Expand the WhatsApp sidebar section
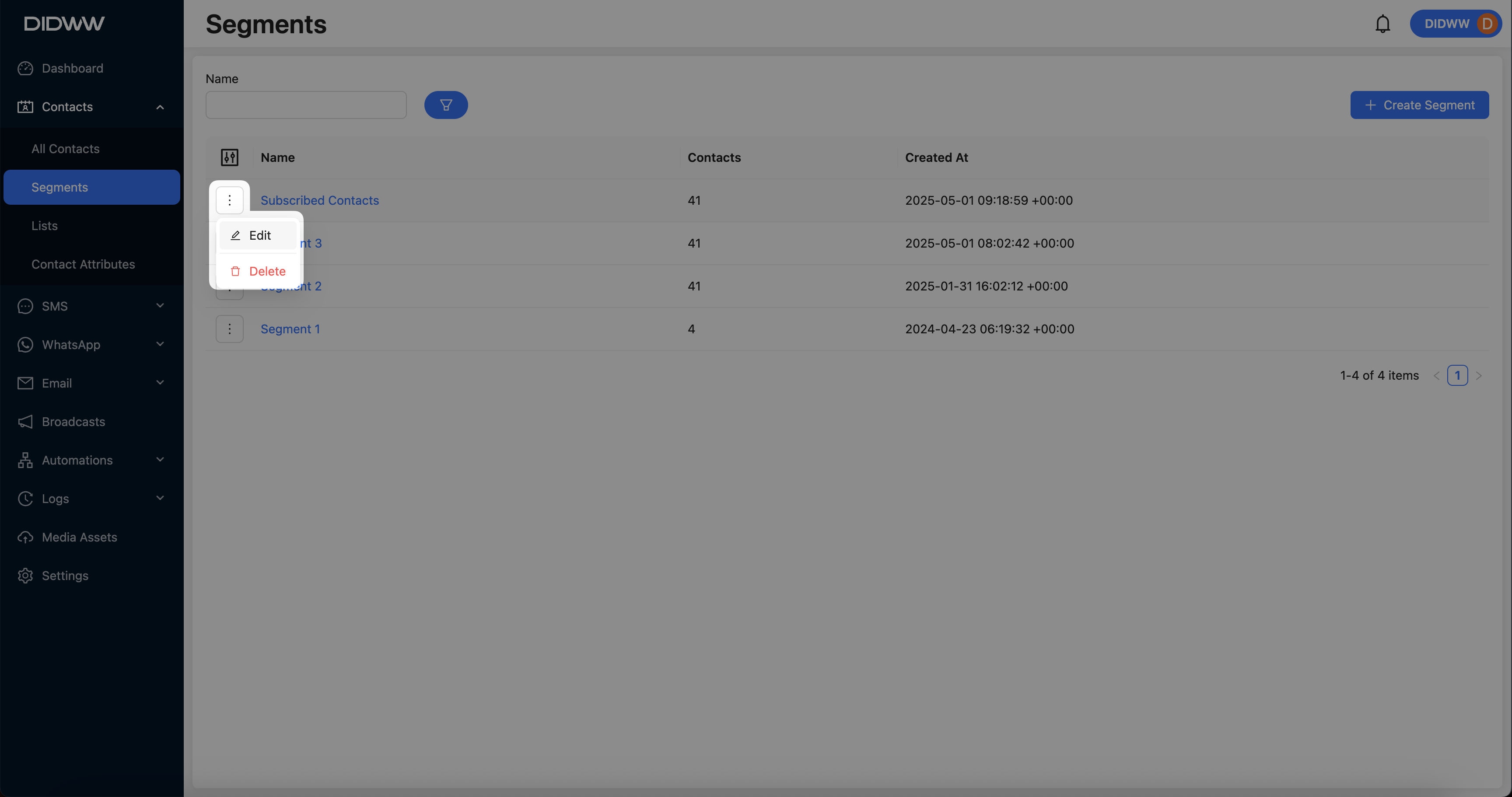Image resolution: width=1512 pixels, height=797 pixels. [x=91, y=345]
